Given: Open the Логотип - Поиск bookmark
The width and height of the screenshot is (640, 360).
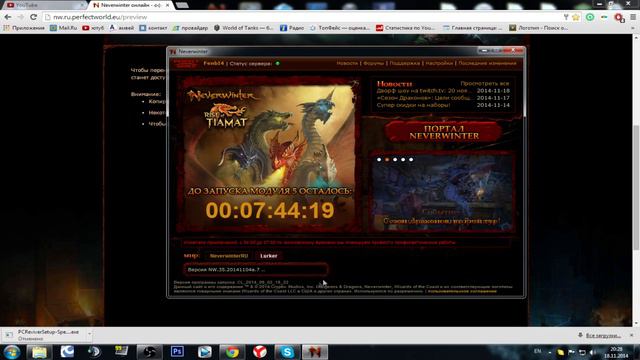Looking at the screenshot, I should (x=538, y=28).
